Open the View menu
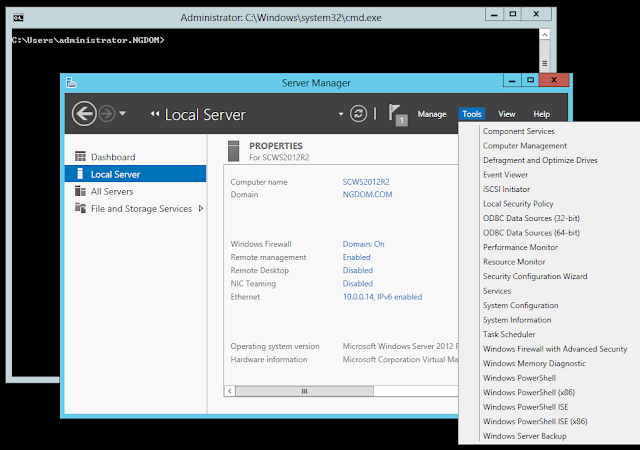Viewport: 640px width, 450px height. pyautogui.click(x=507, y=114)
